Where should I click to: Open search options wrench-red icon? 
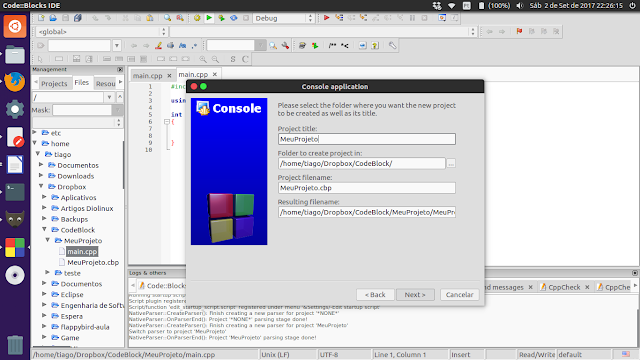(285, 46)
